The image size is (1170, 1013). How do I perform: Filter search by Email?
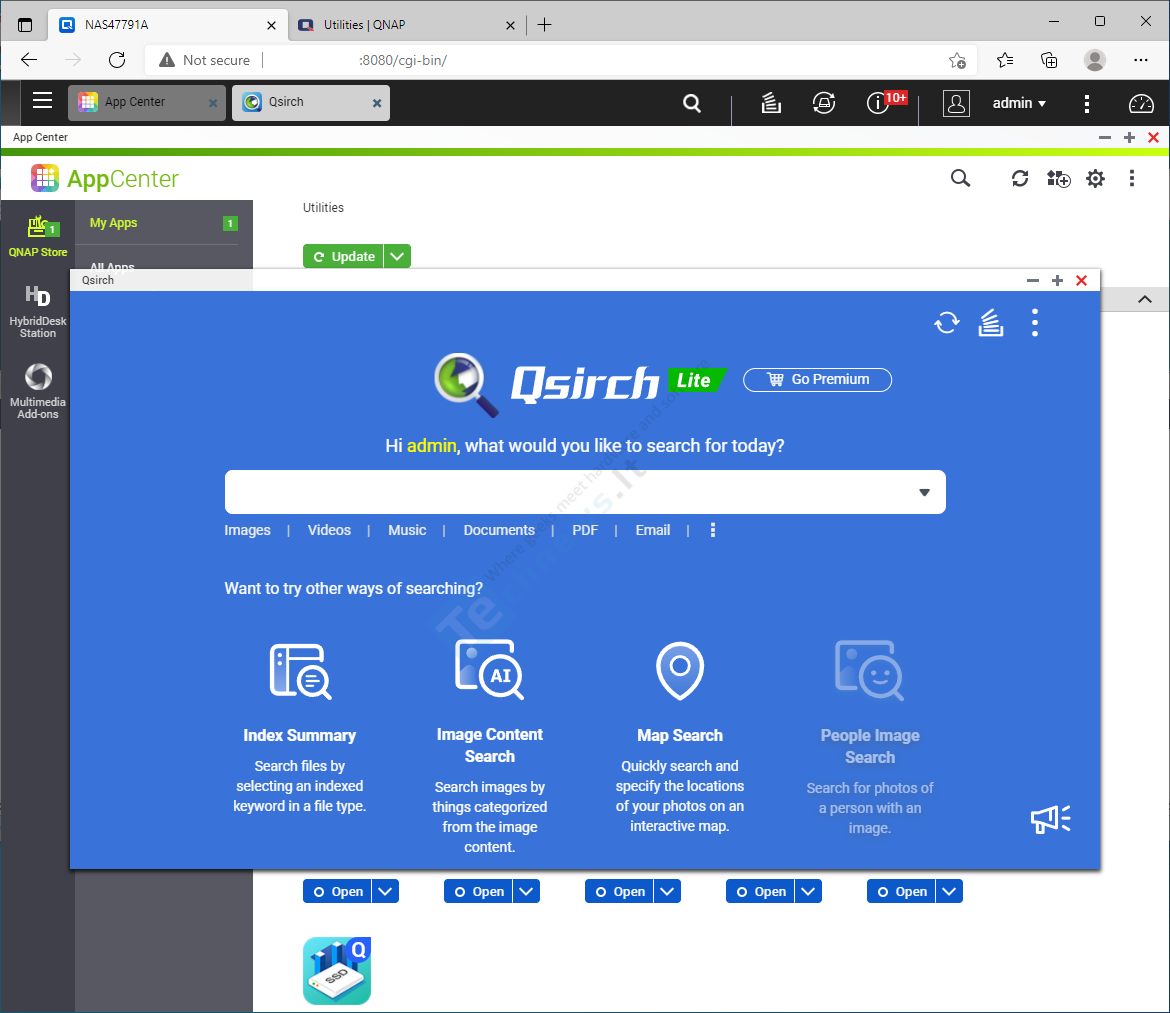click(x=653, y=530)
